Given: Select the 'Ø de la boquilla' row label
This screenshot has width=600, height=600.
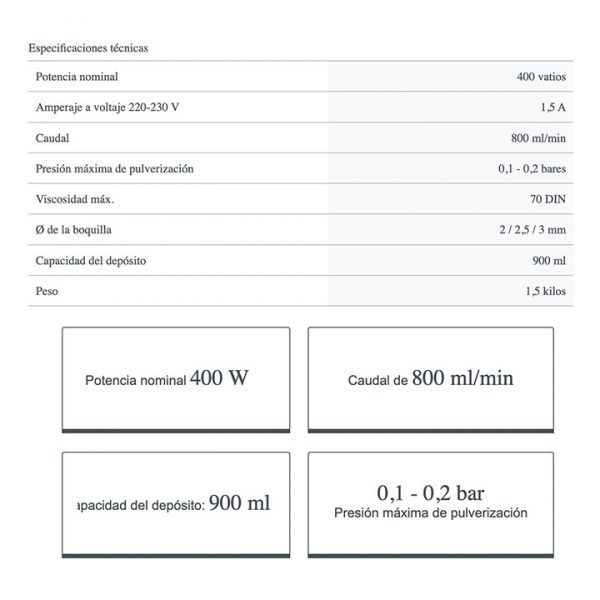Looking at the screenshot, I should pos(73,230).
